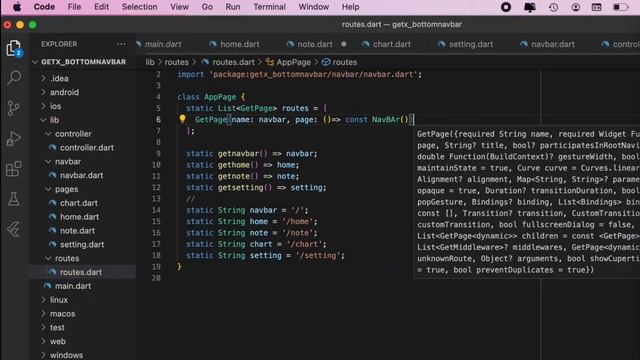Open the Explorer view in activity bar

point(14,48)
